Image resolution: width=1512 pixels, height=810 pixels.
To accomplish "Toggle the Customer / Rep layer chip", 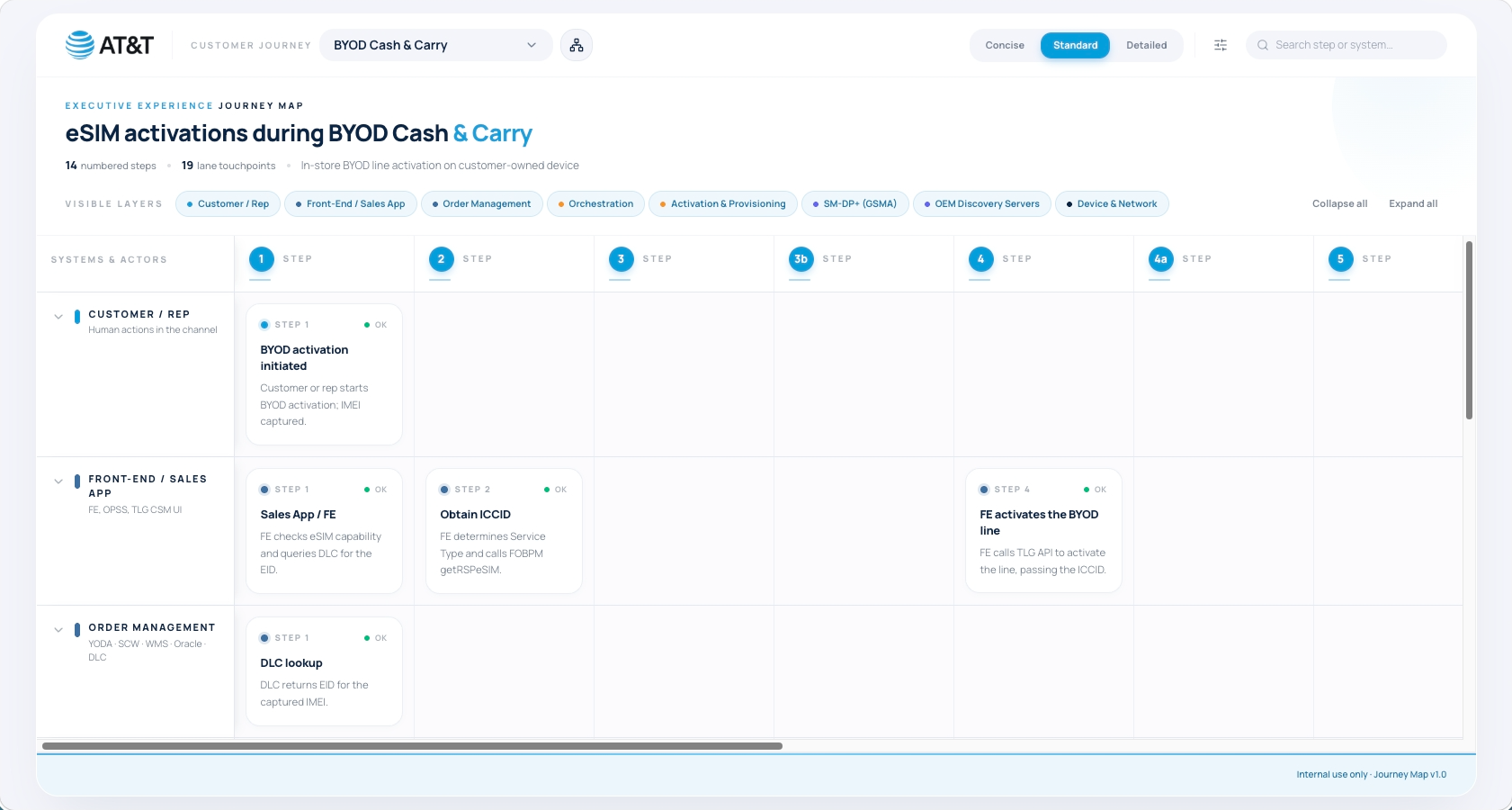I will [228, 204].
